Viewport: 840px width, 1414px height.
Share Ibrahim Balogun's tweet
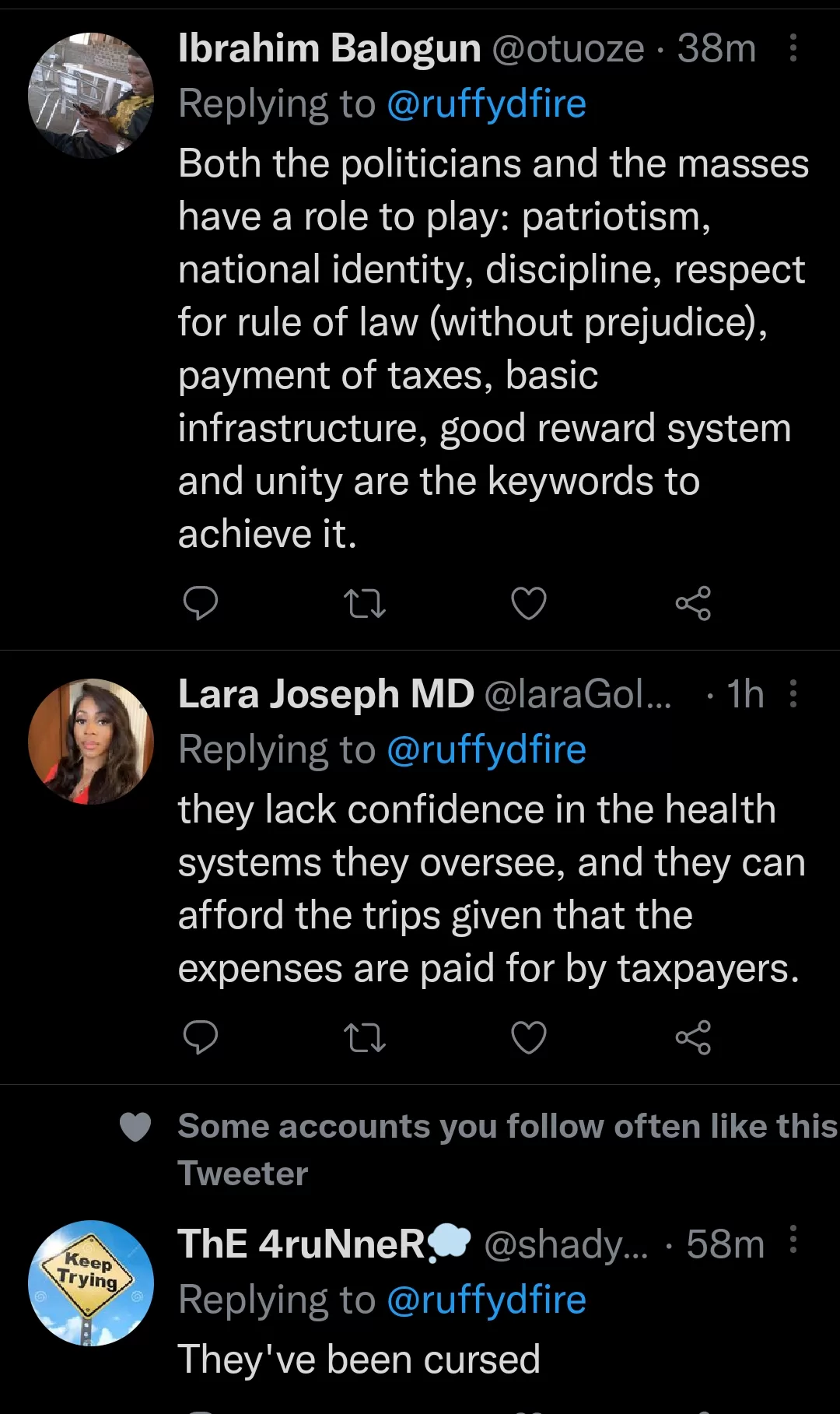(693, 603)
